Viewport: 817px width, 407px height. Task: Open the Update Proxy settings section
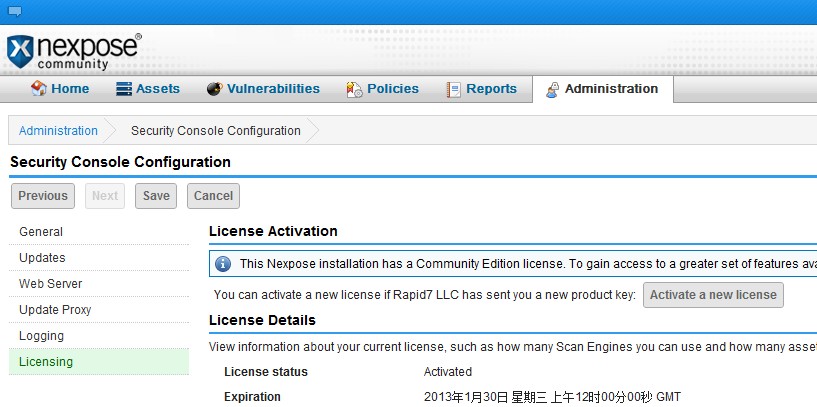(99, 310)
